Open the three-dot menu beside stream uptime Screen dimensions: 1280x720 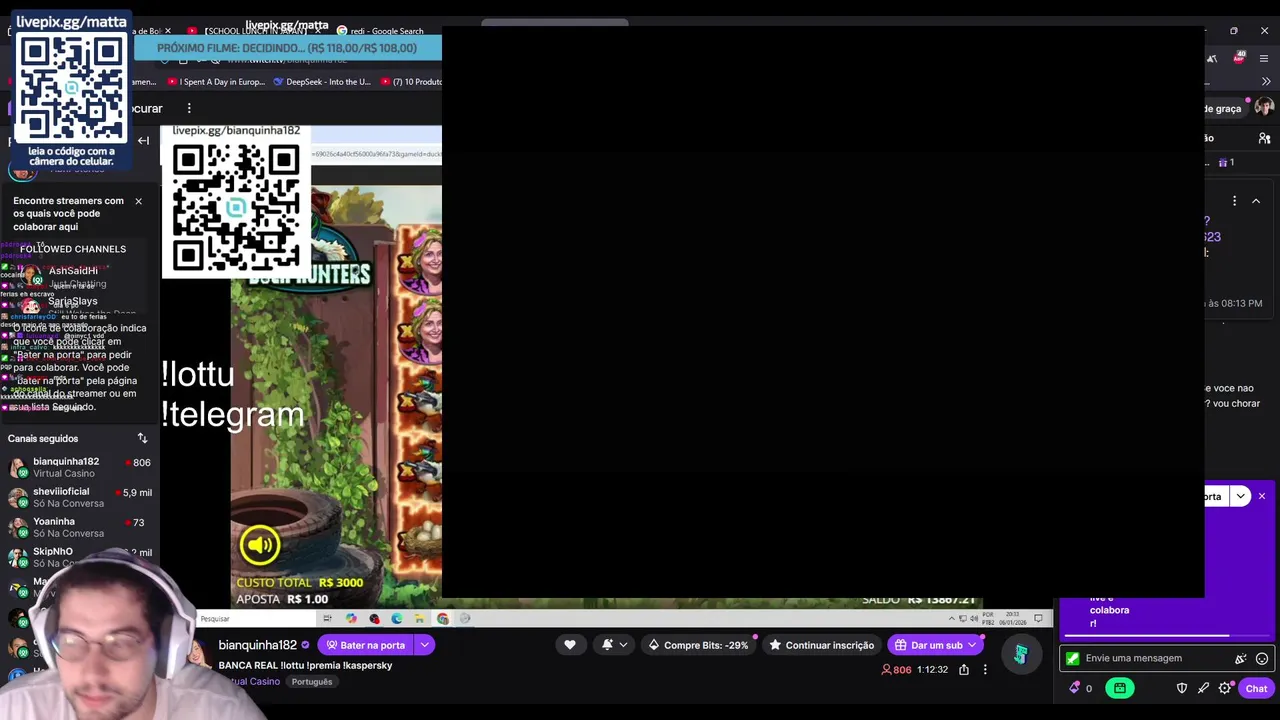985,670
